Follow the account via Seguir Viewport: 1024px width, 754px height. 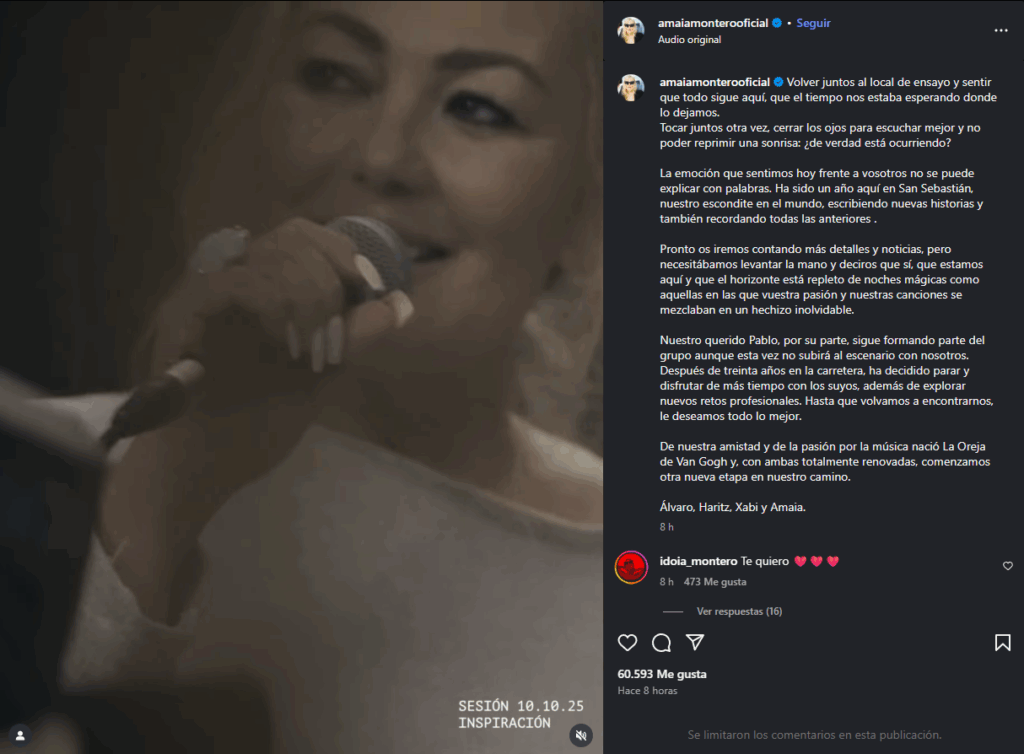[813, 23]
